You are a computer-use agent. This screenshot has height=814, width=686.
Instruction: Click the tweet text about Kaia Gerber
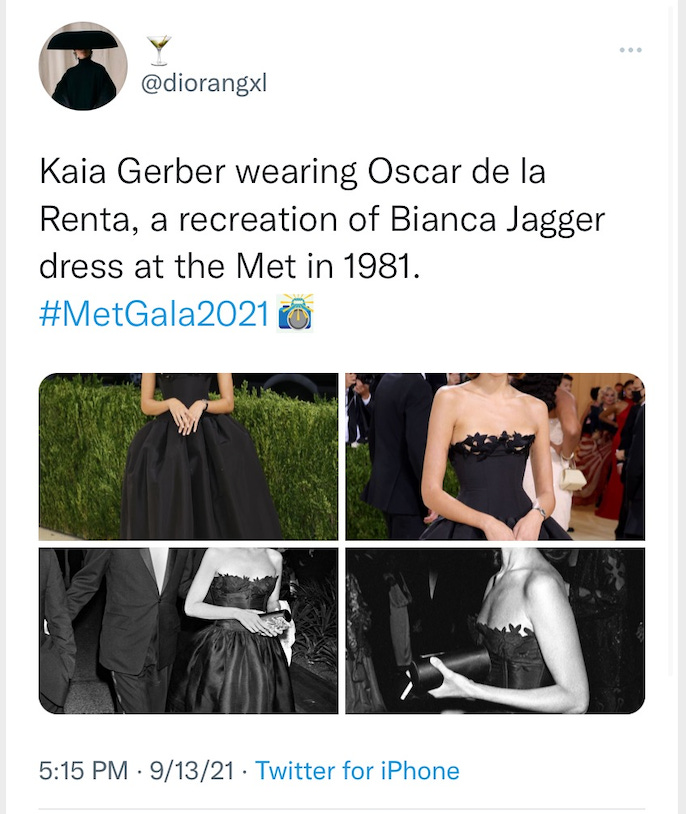pyautogui.click(x=322, y=219)
